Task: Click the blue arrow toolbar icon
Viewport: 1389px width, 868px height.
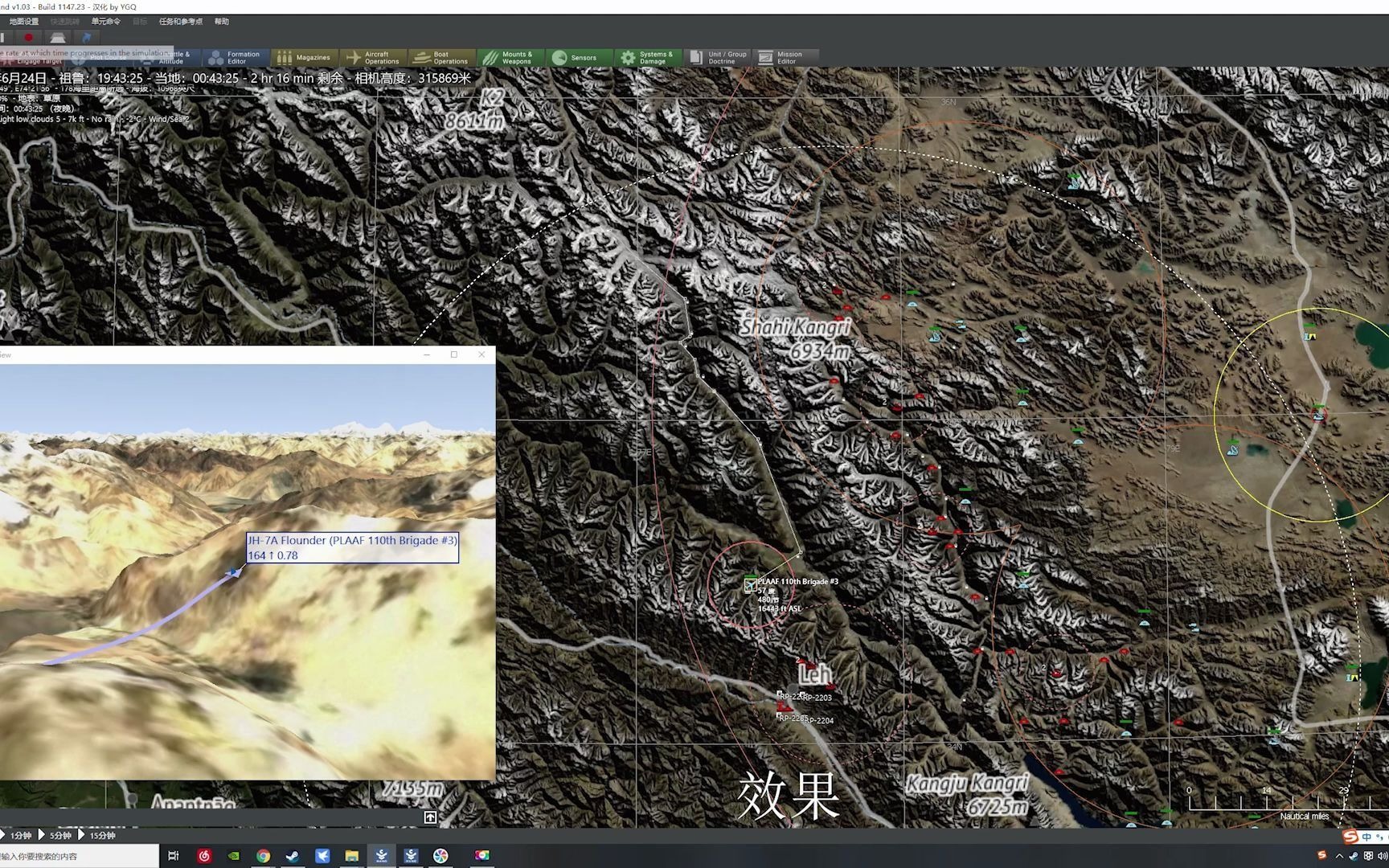Action: point(86,37)
